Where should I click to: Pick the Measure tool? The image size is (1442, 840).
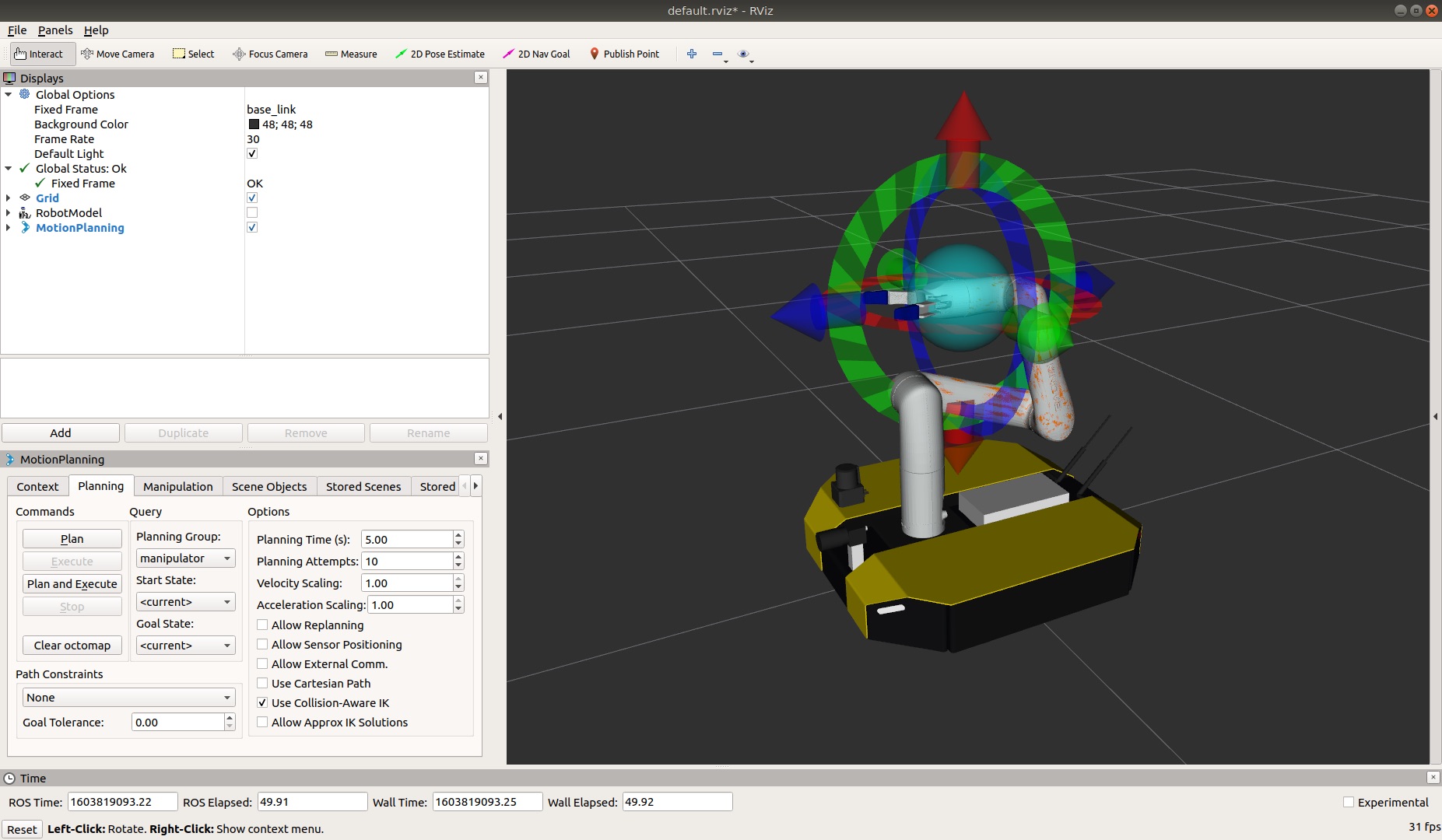(x=351, y=54)
